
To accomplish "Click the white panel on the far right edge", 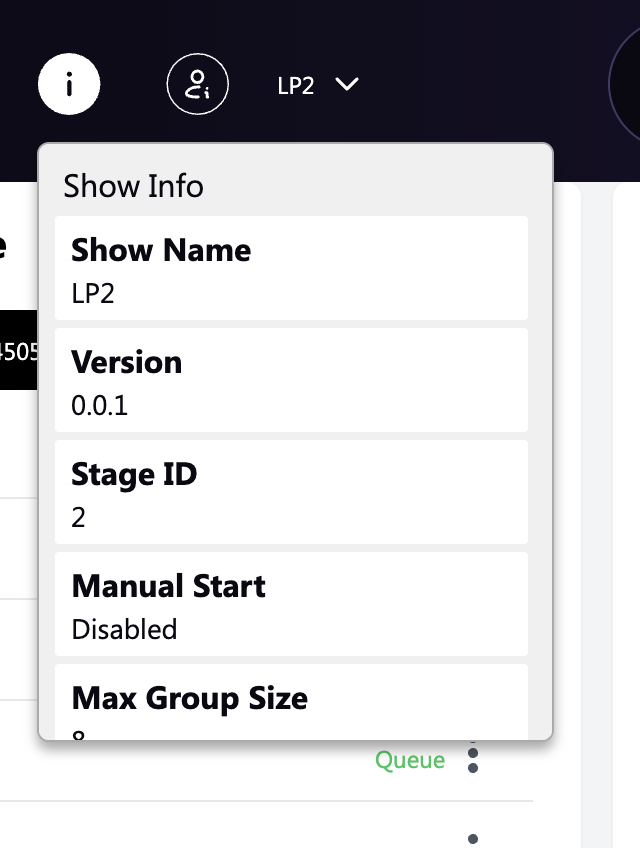I will [x=627, y=500].
